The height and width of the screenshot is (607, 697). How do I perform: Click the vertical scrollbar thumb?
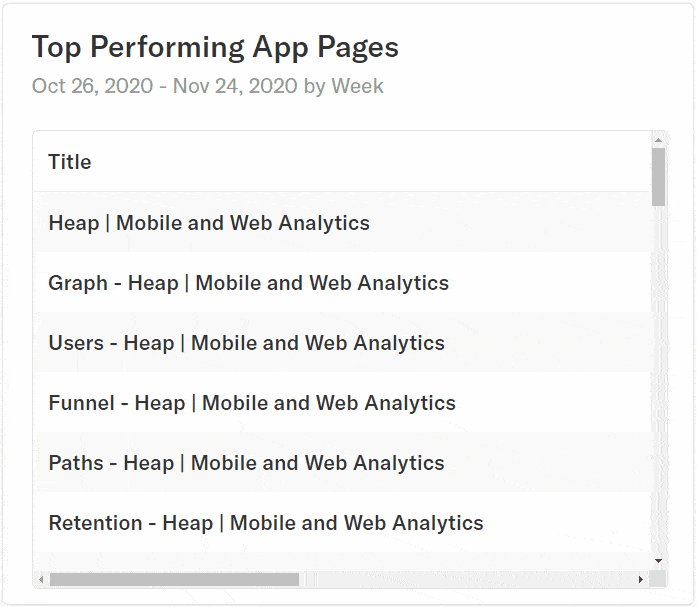tap(658, 177)
